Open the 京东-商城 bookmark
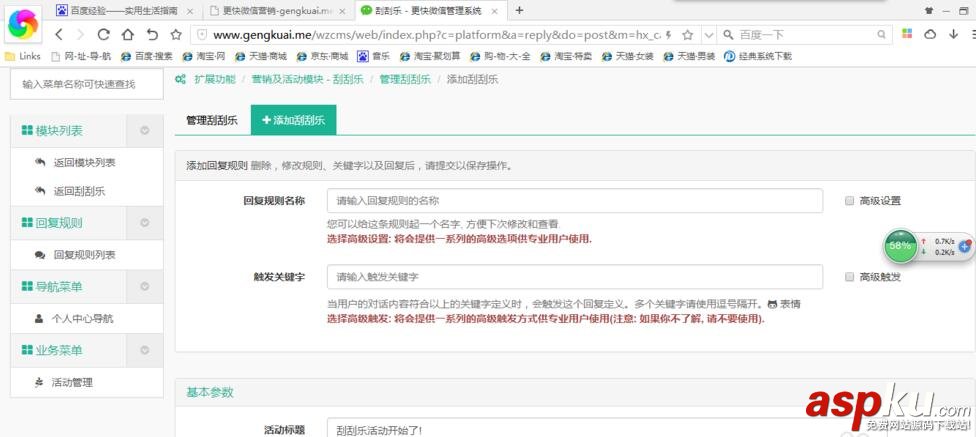This screenshot has height=437, width=976. [x=322, y=56]
